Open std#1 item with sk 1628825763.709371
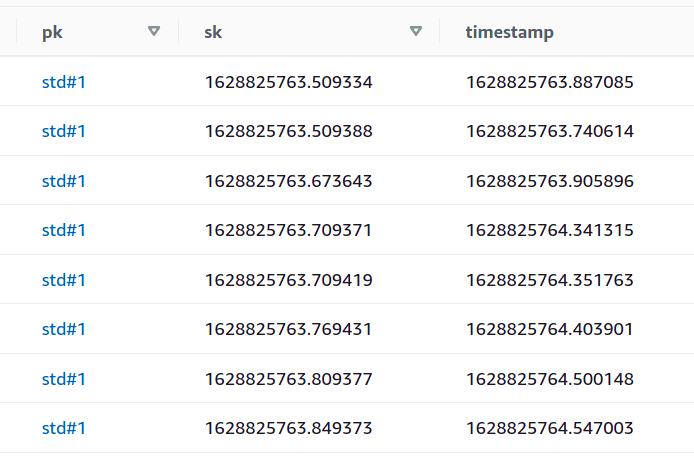The width and height of the screenshot is (694, 456). [x=64, y=230]
